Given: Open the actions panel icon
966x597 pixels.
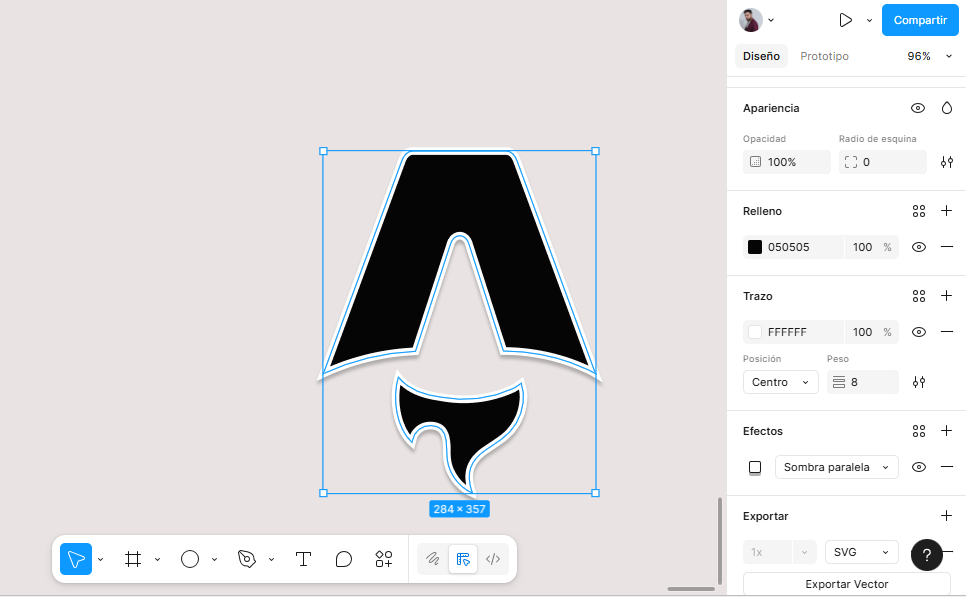Looking at the screenshot, I should (x=384, y=559).
